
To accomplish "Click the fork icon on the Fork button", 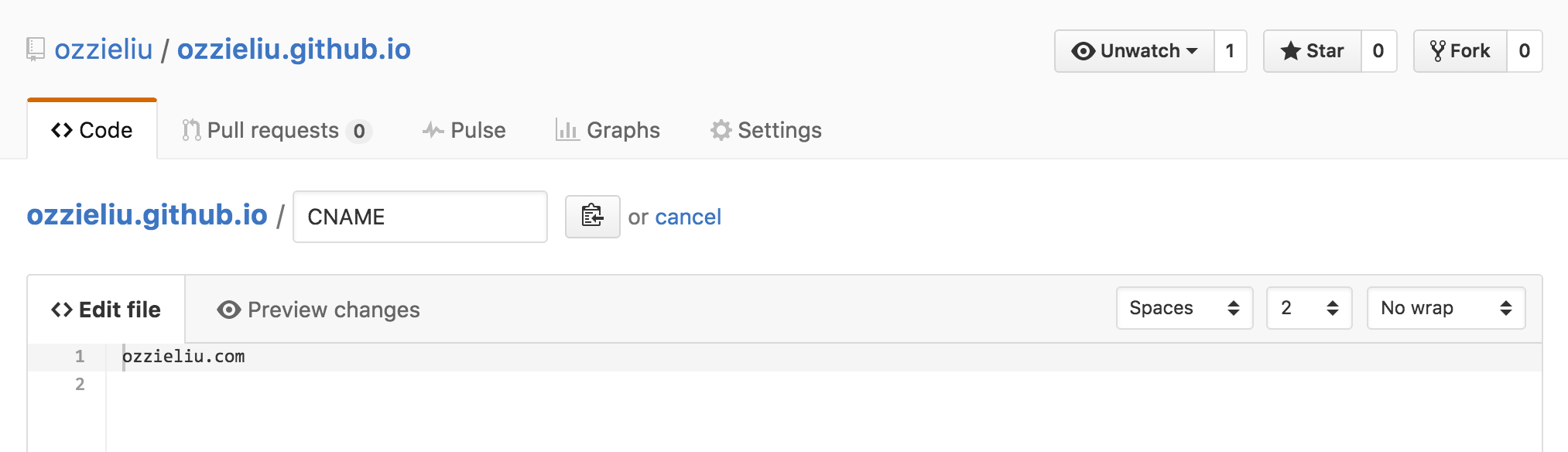I will click(1440, 50).
